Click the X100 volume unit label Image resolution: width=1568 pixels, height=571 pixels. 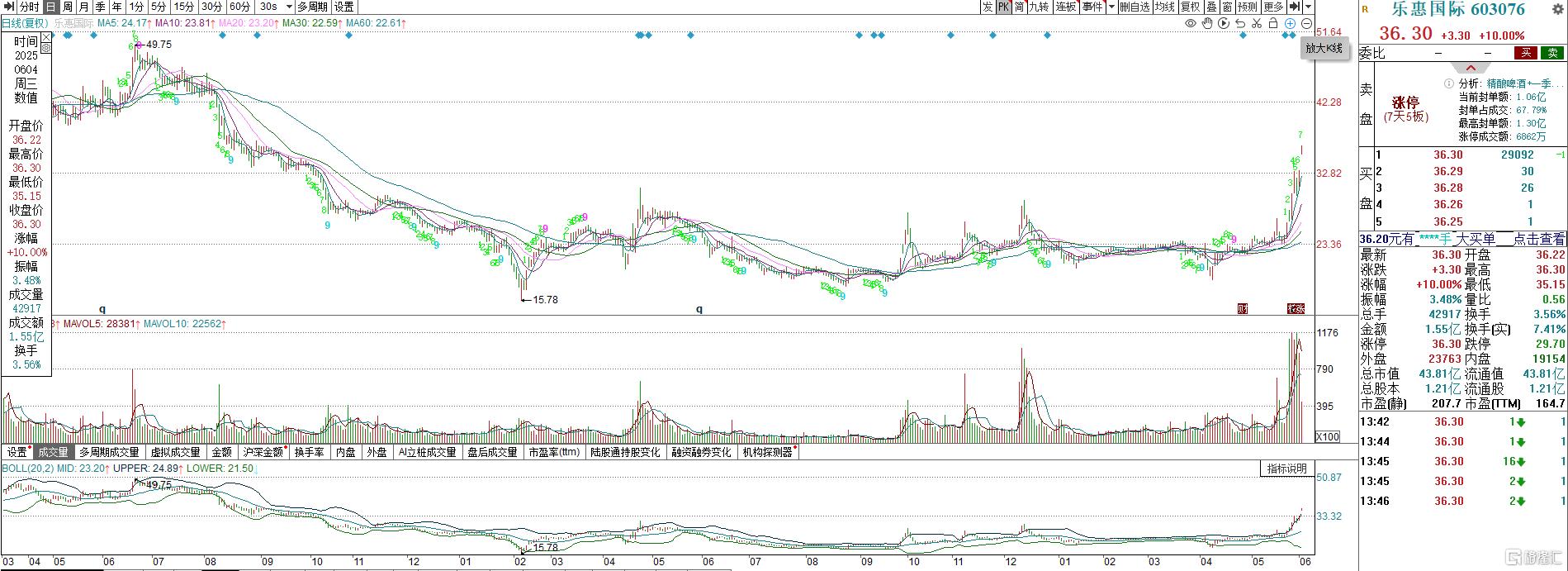1327,437
